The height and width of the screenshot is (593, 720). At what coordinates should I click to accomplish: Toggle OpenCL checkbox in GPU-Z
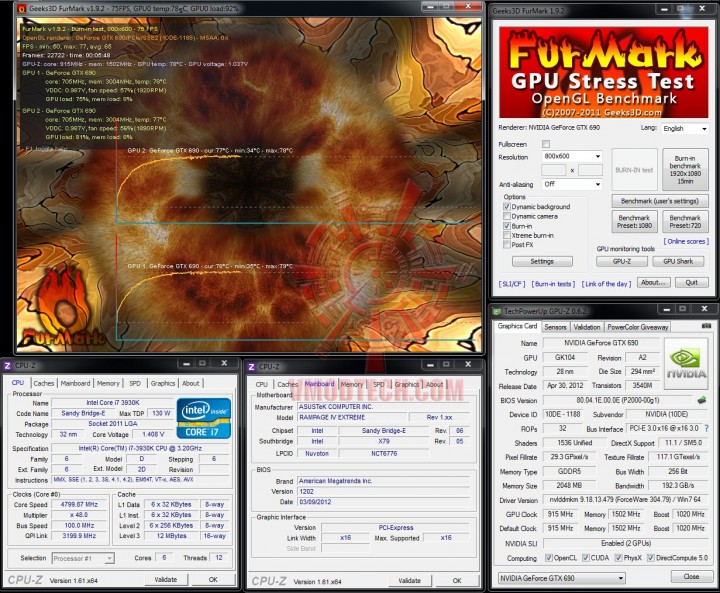(x=549, y=558)
